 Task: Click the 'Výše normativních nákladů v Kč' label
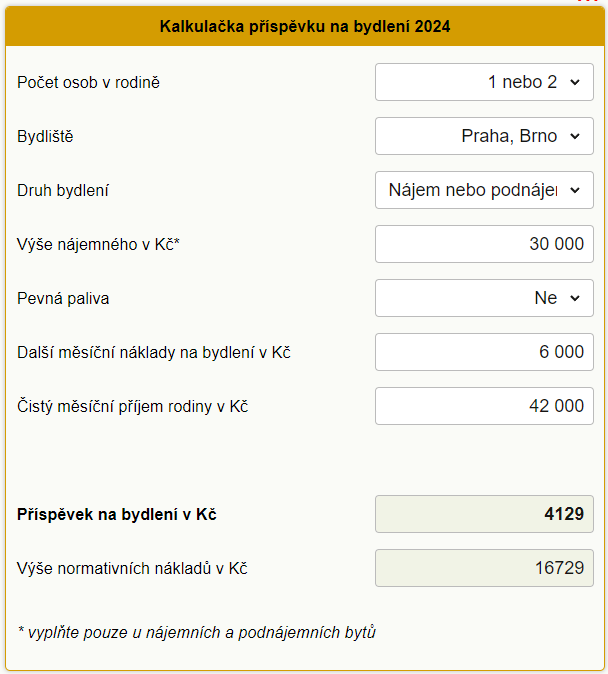point(132,568)
